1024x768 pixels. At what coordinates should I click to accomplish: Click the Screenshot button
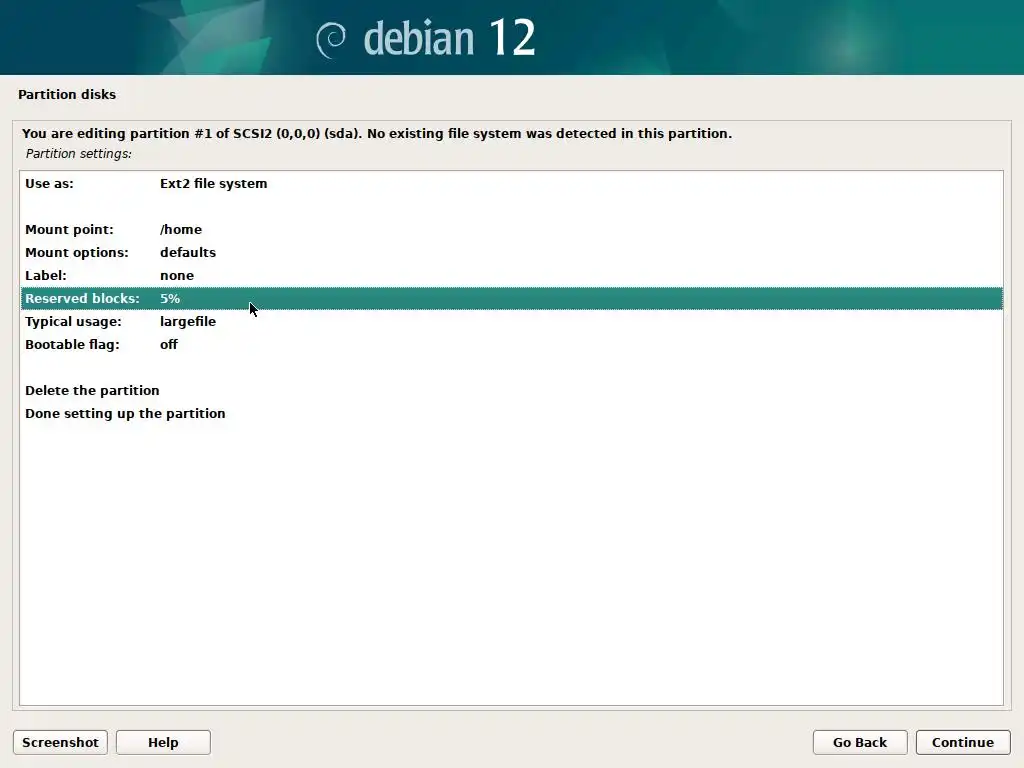pos(60,743)
